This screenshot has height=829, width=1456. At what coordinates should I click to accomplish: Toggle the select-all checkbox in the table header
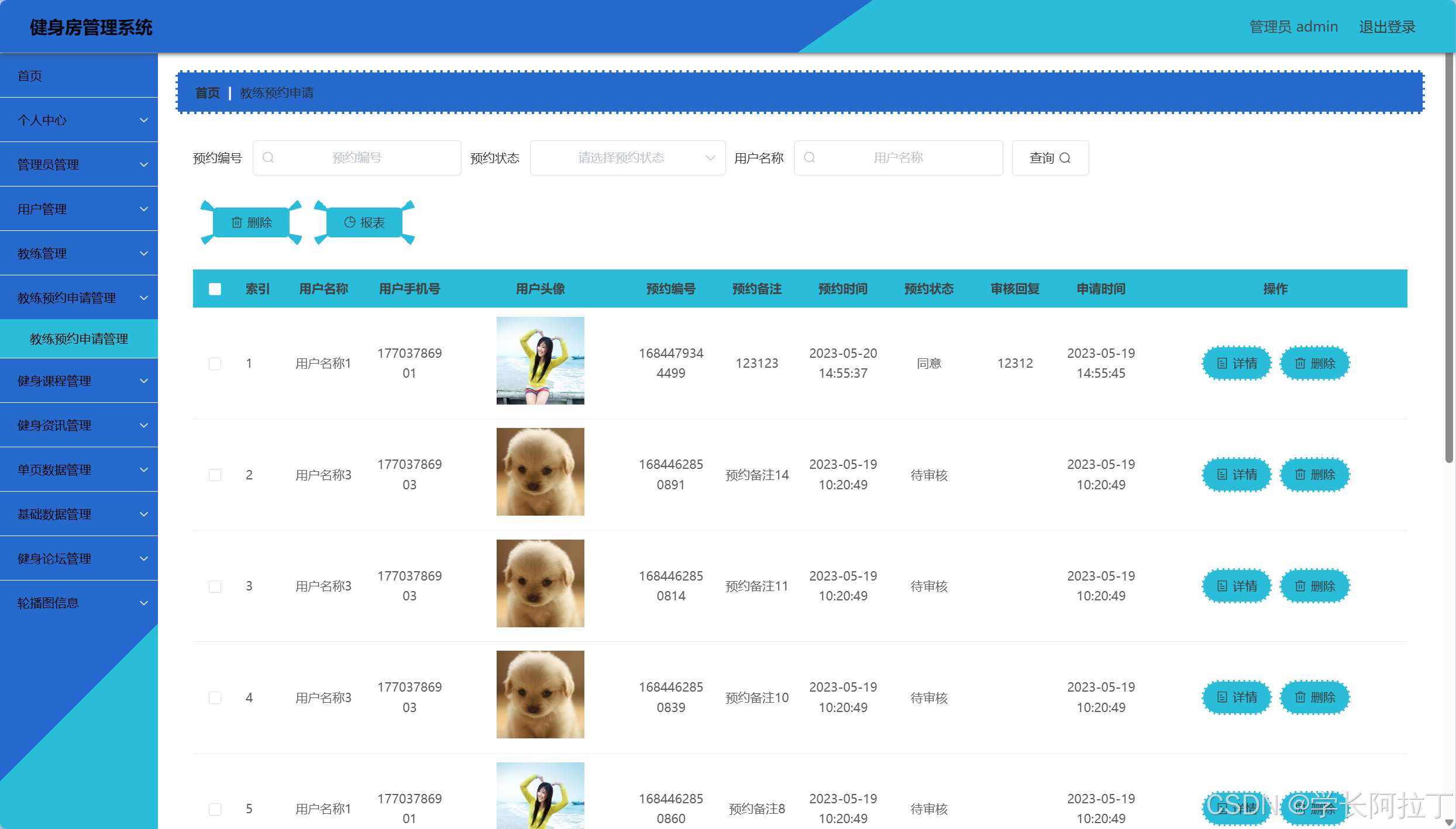(x=215, y=288)
